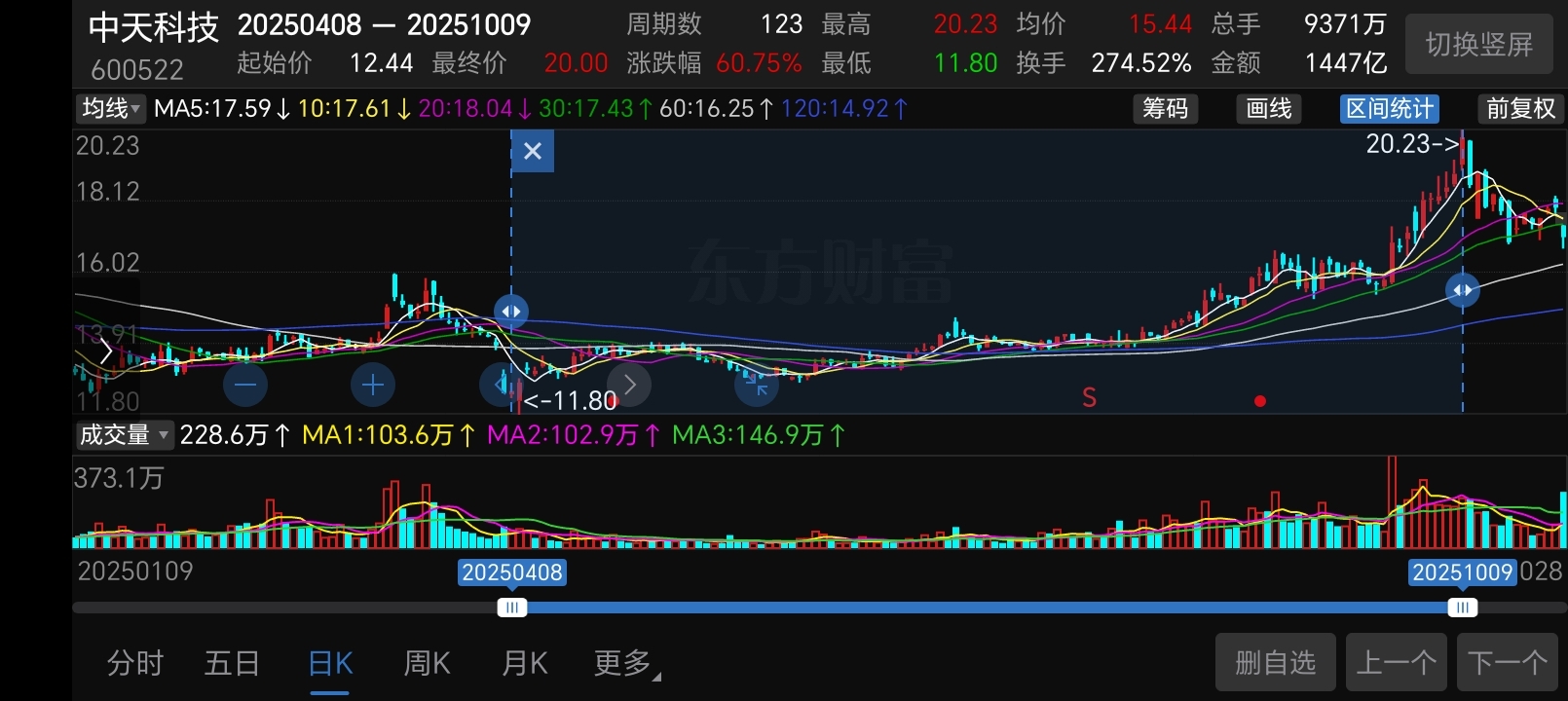The image size is (1568, 701).
Task: Tap the blue 120:14.92 MA value
Action: [844, 108]
